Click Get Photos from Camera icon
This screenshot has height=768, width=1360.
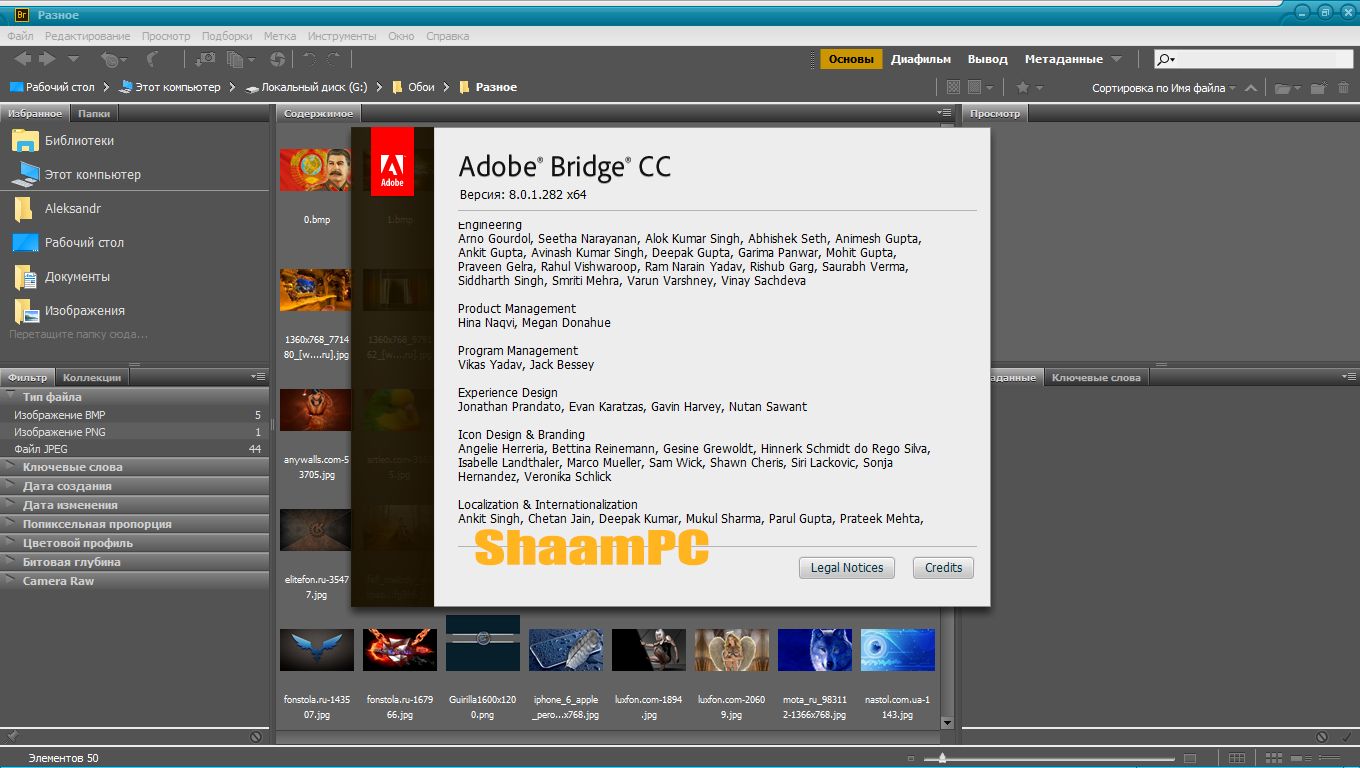[x=206, y=59]
